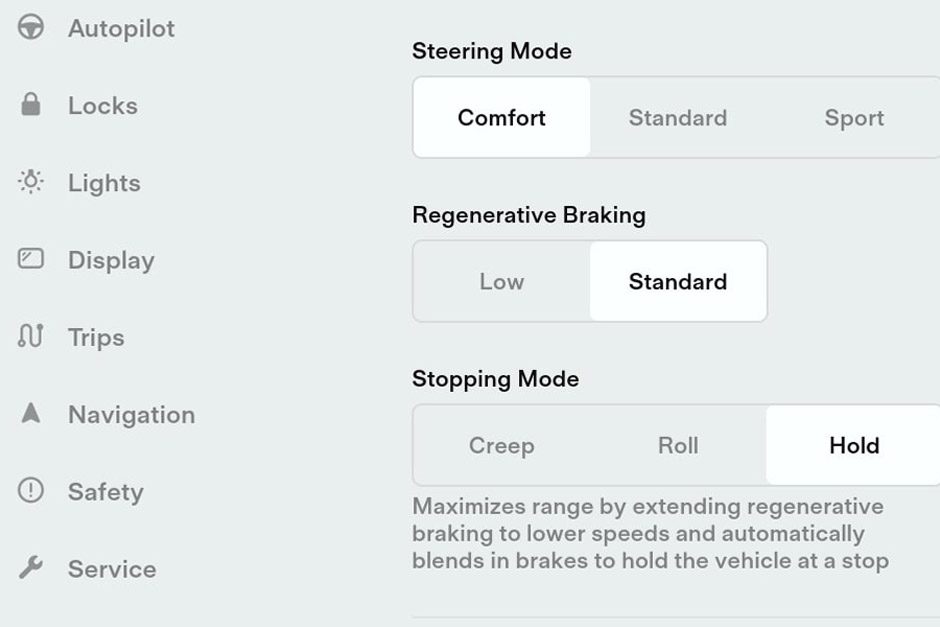Viewport: 940px width, 627px height.
Task: Open the Service settings section
Action: point(111,569)
